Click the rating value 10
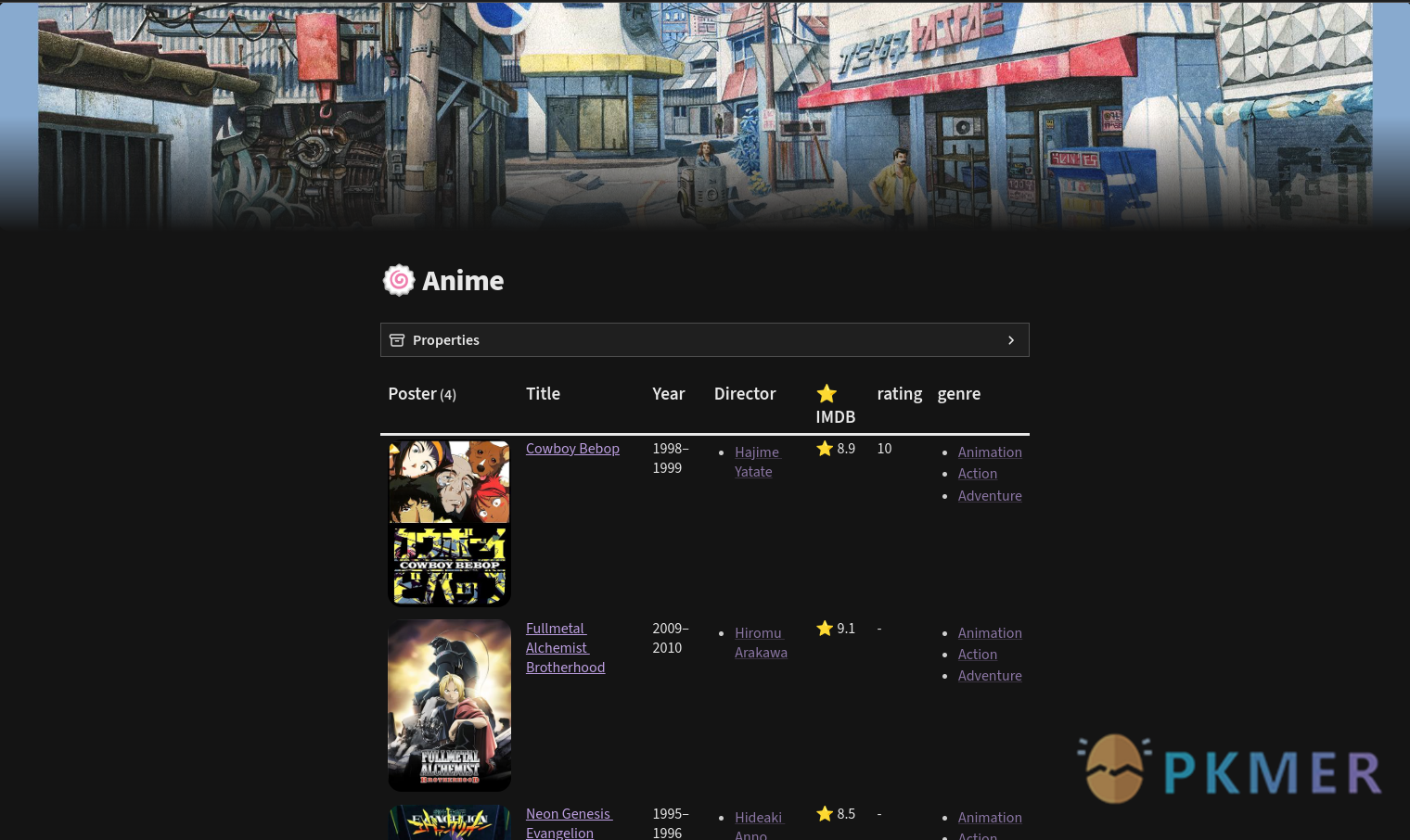 tap(884, 449)
